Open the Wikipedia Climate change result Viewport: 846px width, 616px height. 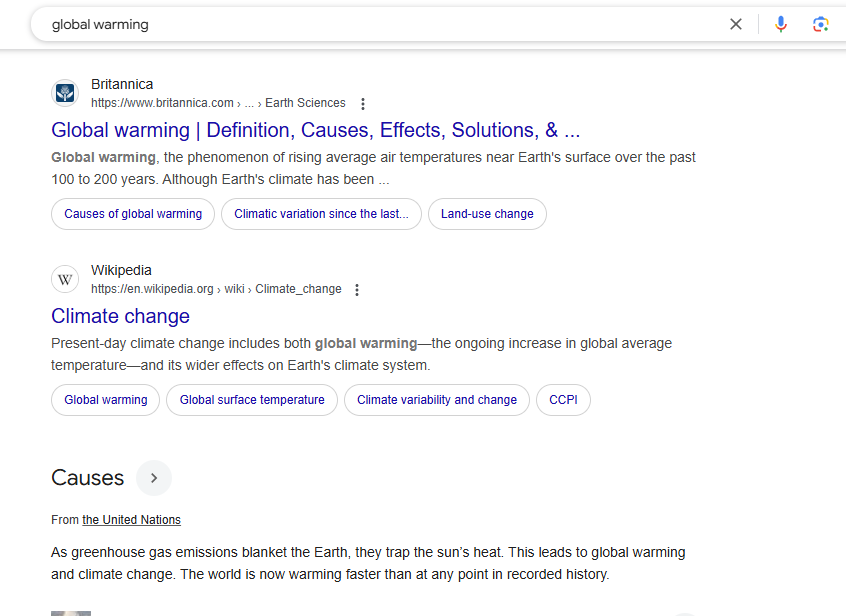click(x=120, y=316)
